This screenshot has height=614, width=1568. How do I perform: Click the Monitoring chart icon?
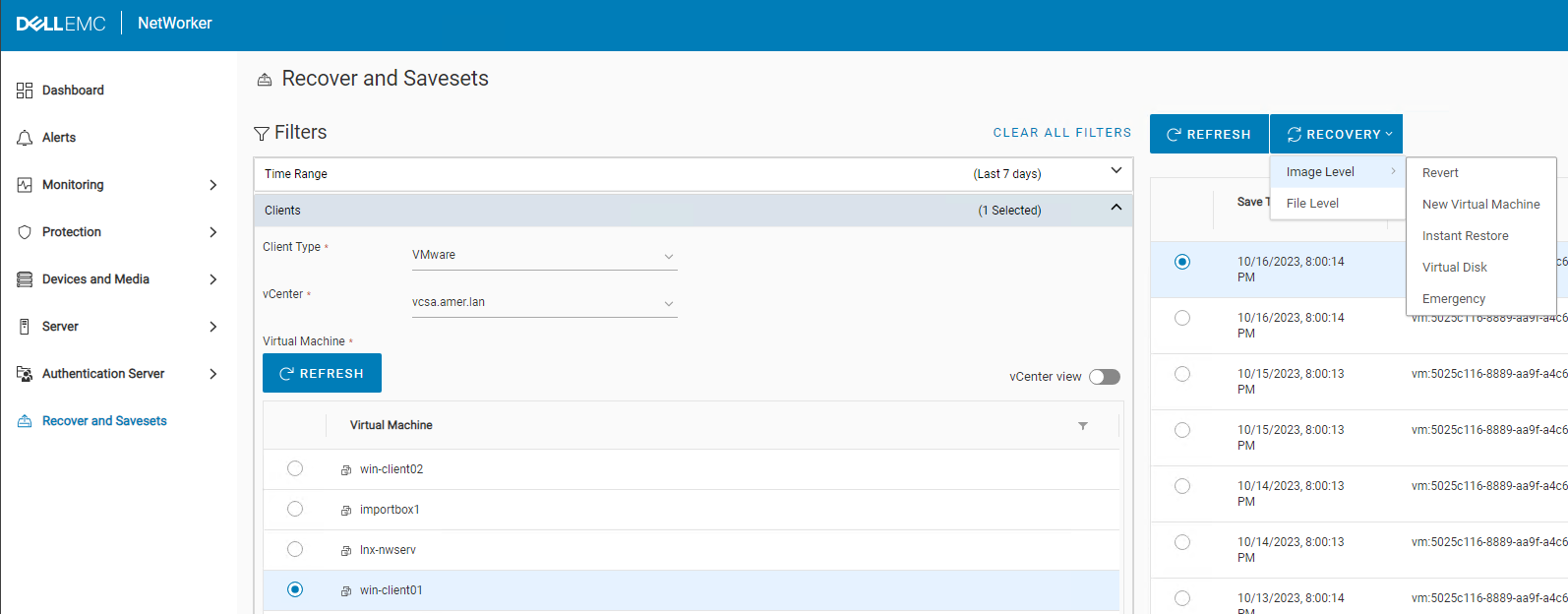[x=25, y=185]
